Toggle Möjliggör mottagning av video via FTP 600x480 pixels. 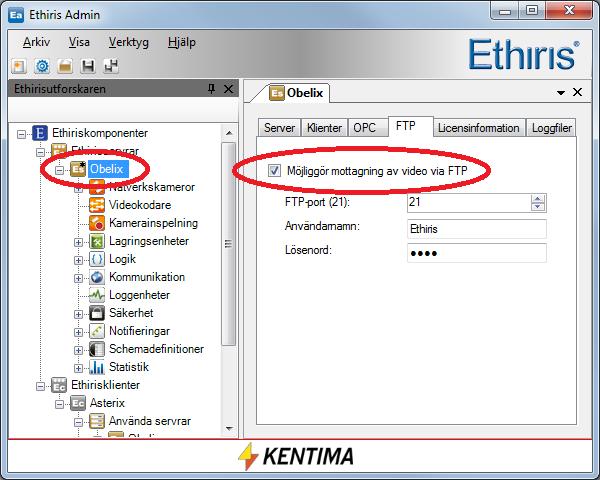274,171
